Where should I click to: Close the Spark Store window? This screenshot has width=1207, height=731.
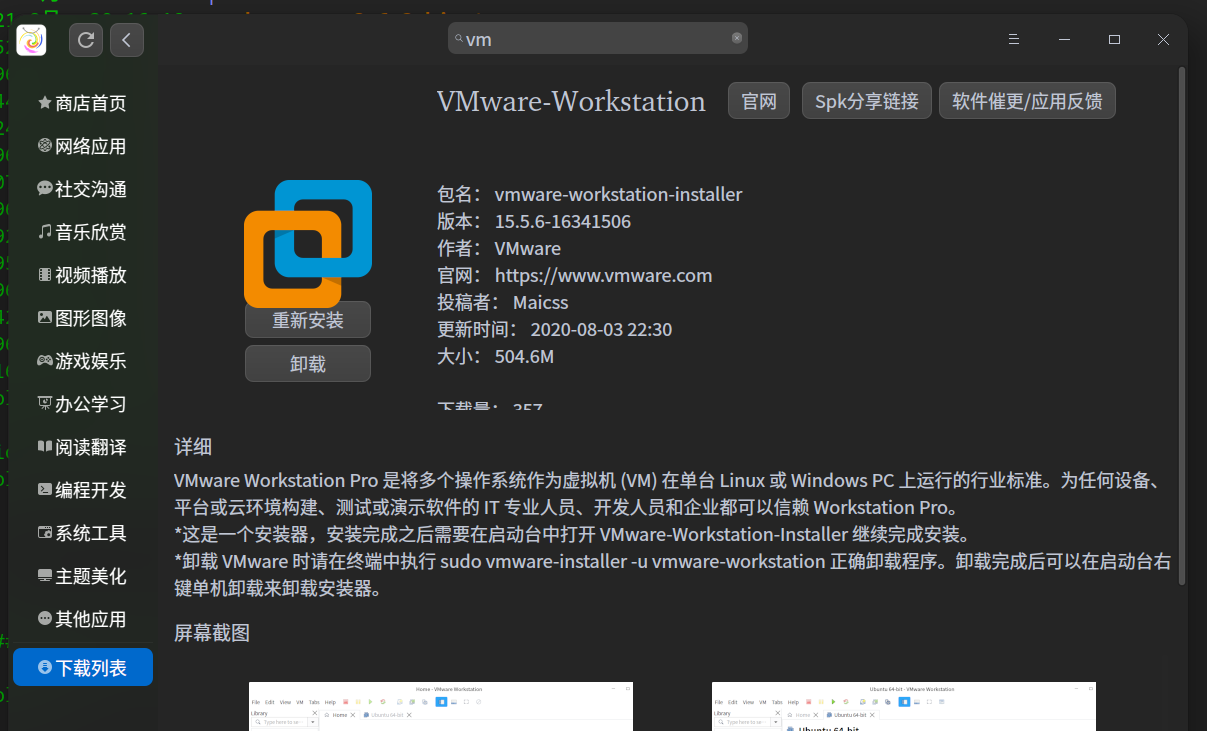click(1163, 40)
